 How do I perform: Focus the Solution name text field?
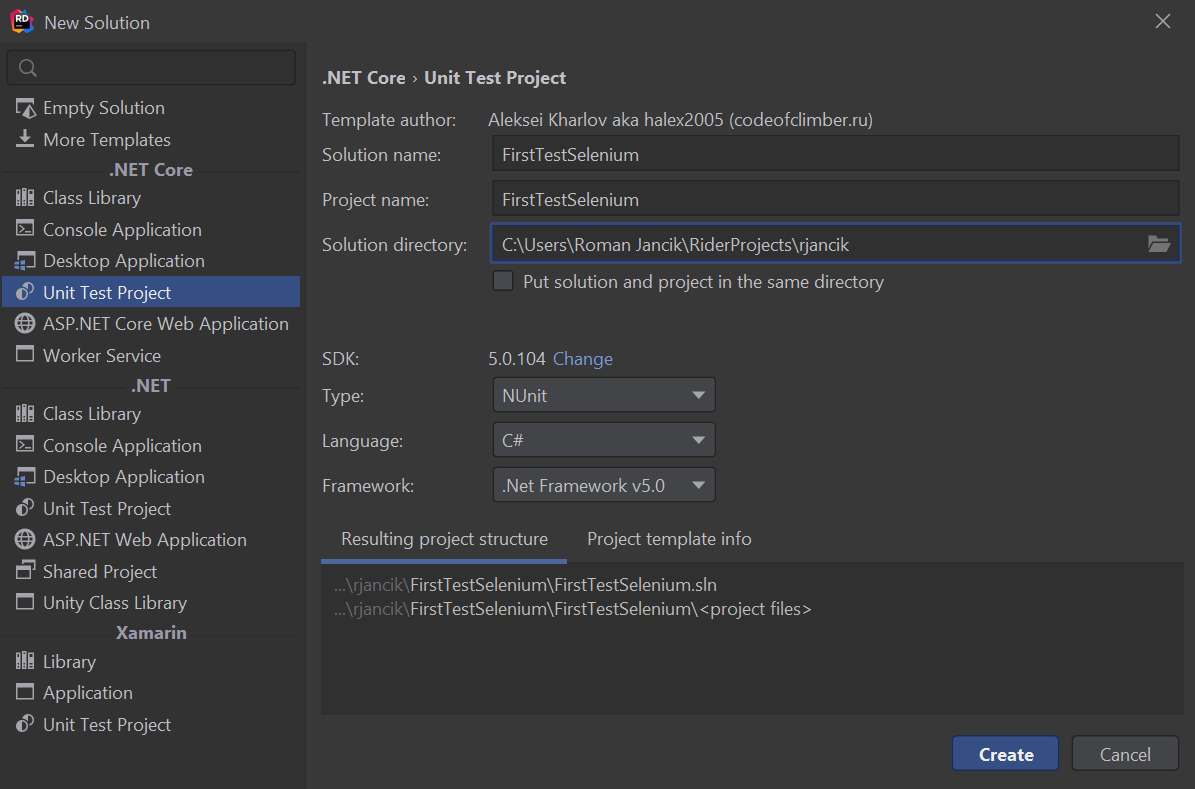(x=835, y=155)
